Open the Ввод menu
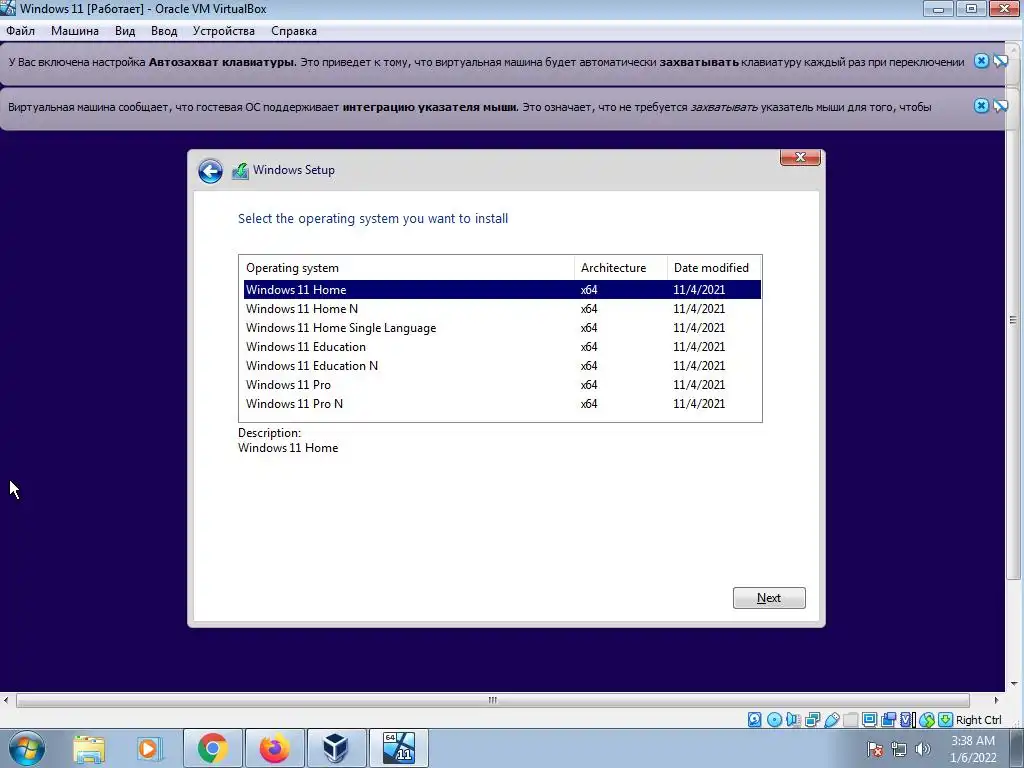The image size is (1024, 768). 164,31
